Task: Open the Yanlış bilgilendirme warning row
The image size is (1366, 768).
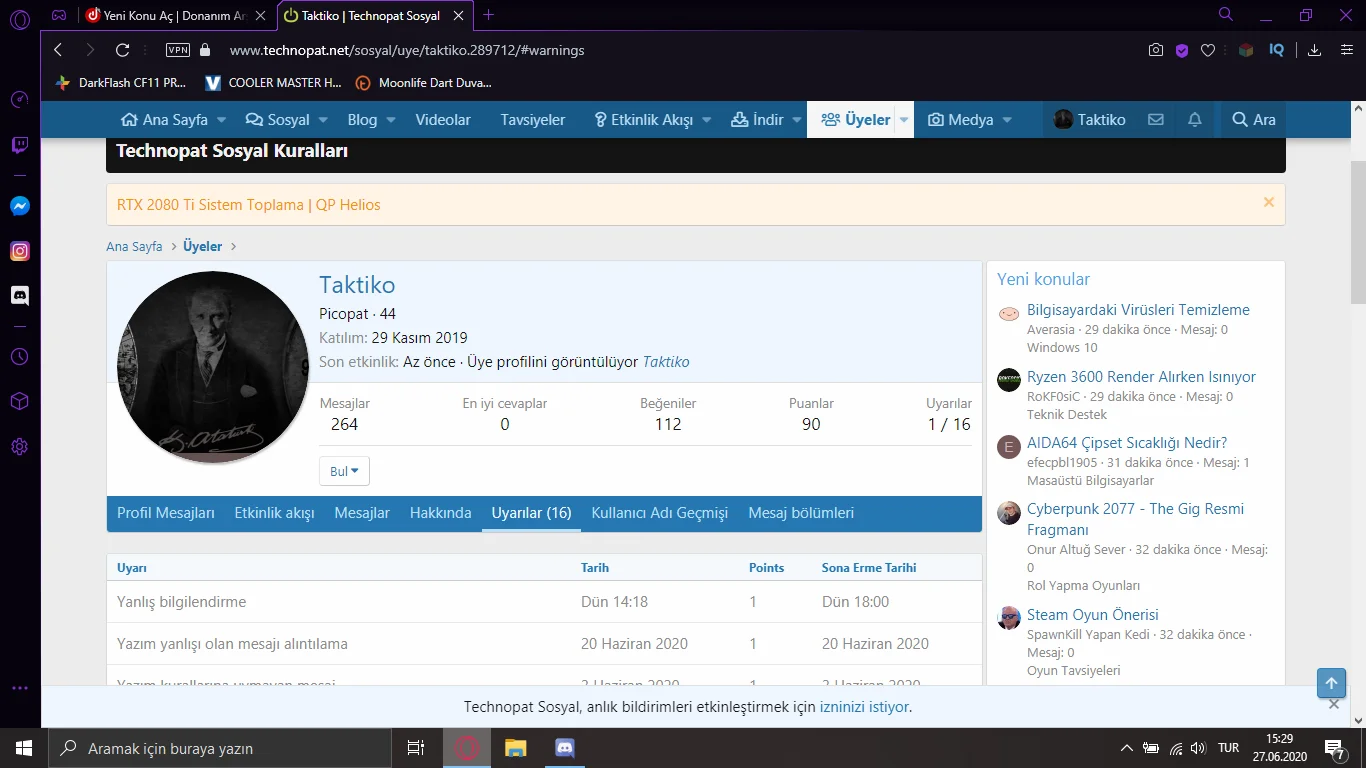Action: pos(544,602)
